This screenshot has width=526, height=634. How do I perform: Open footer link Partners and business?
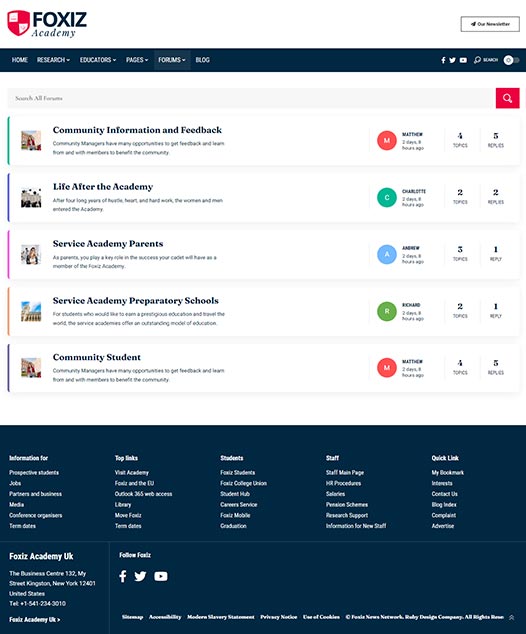pyautogui.click(x=36, y=494)
